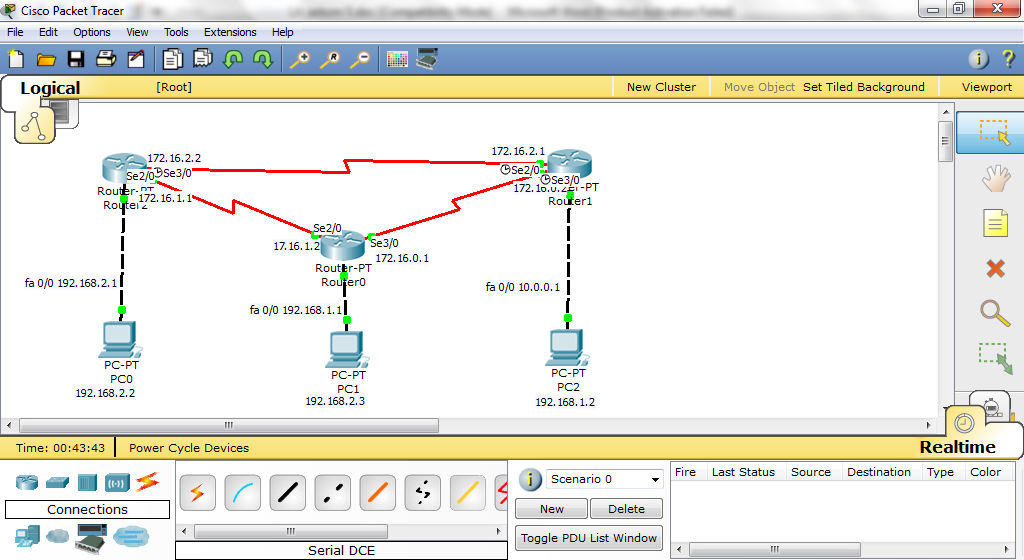Open the drawing palette icon
The width and height of the screenshot is (1024, 560).
point(397,59)
